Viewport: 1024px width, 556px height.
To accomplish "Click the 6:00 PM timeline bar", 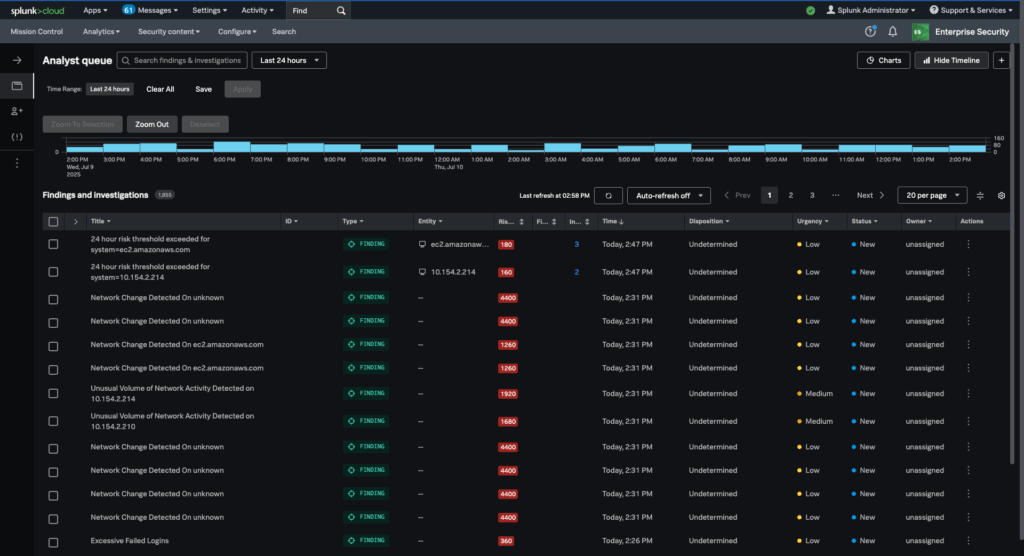I will click(232, 146).
